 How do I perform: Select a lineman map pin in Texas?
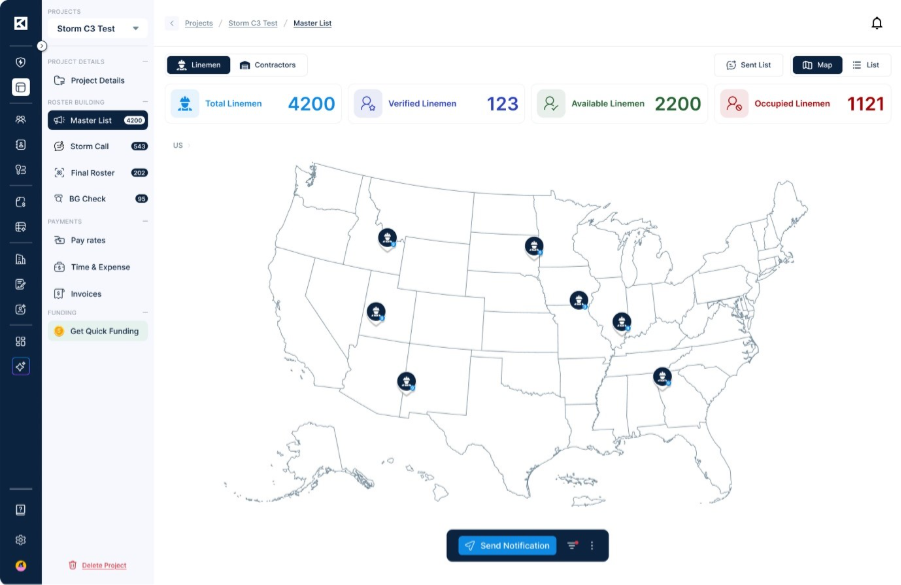[405, 379]
